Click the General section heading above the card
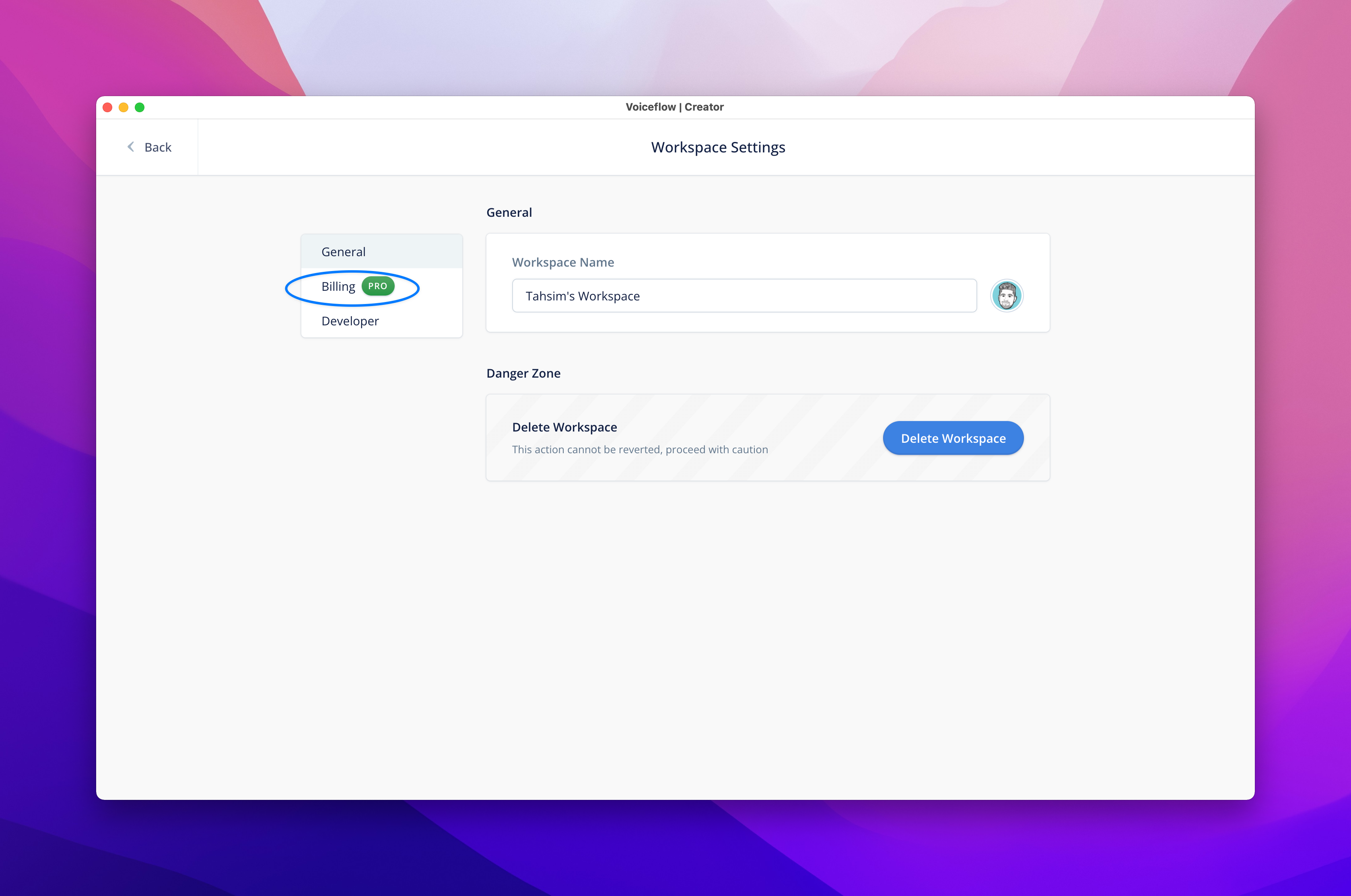The image size is (1351, 896). [509, 213]
